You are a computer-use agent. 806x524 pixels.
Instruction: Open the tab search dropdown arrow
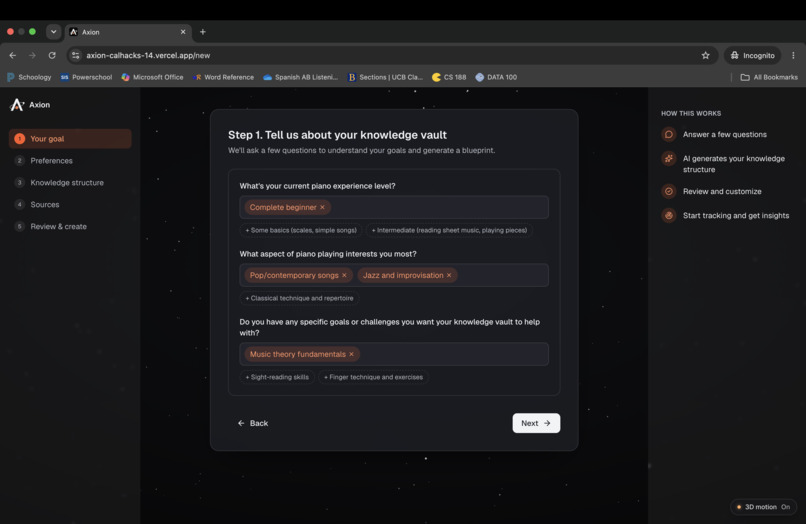click(x=53, y=32)
